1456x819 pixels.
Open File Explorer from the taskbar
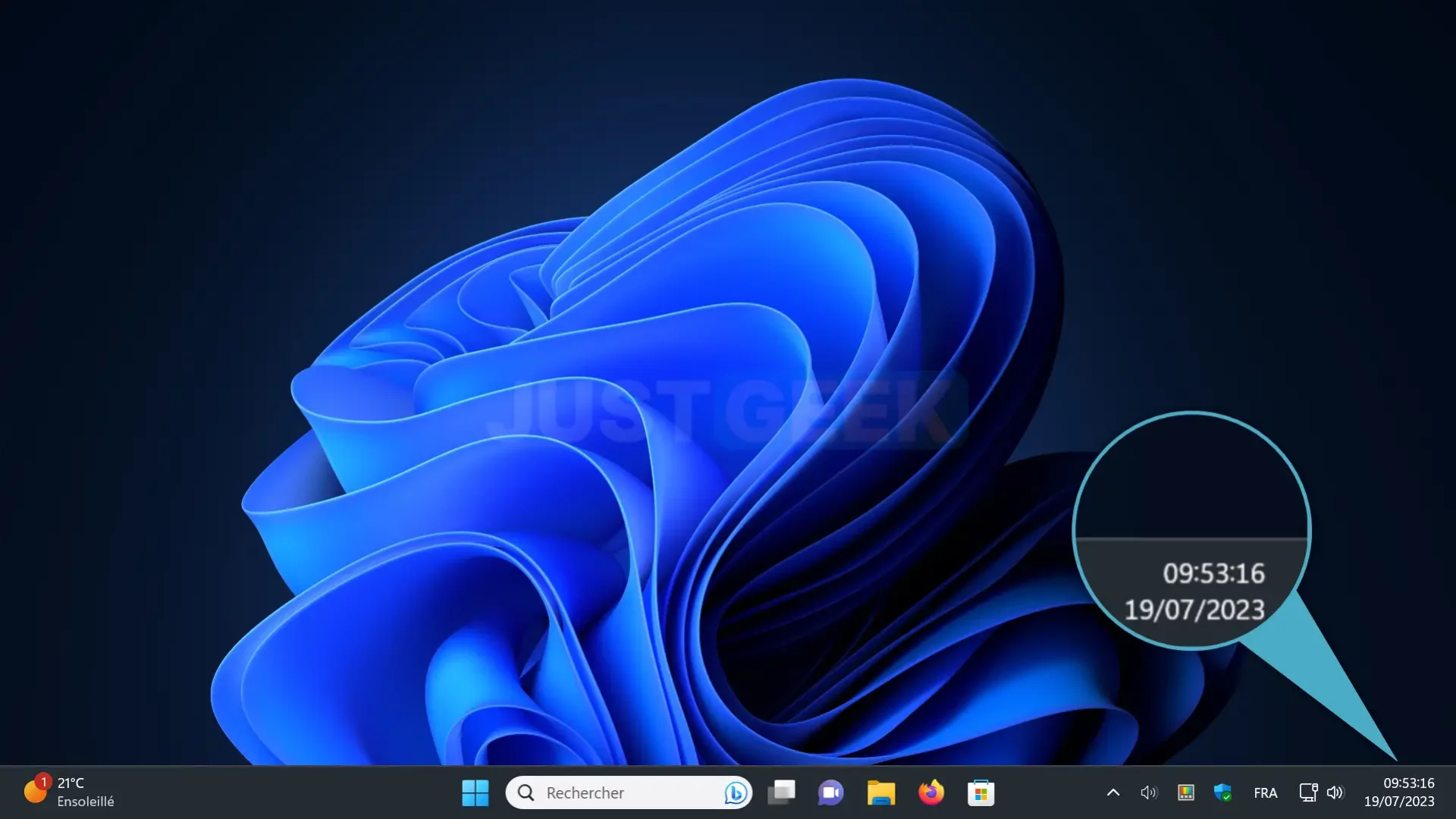coord(881,793)
